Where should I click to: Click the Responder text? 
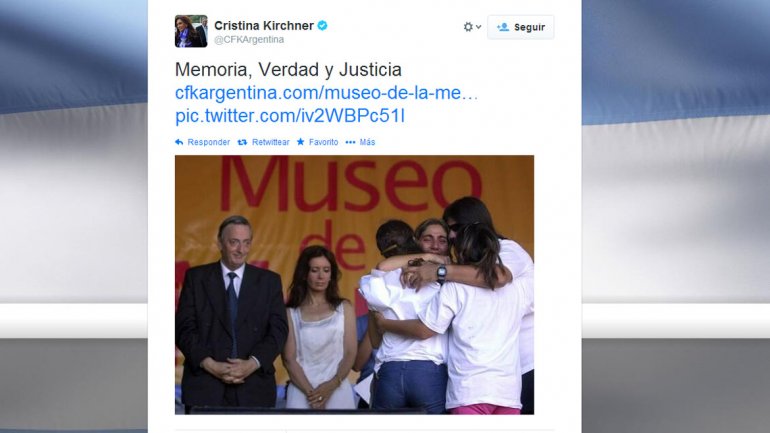(209, 142)
